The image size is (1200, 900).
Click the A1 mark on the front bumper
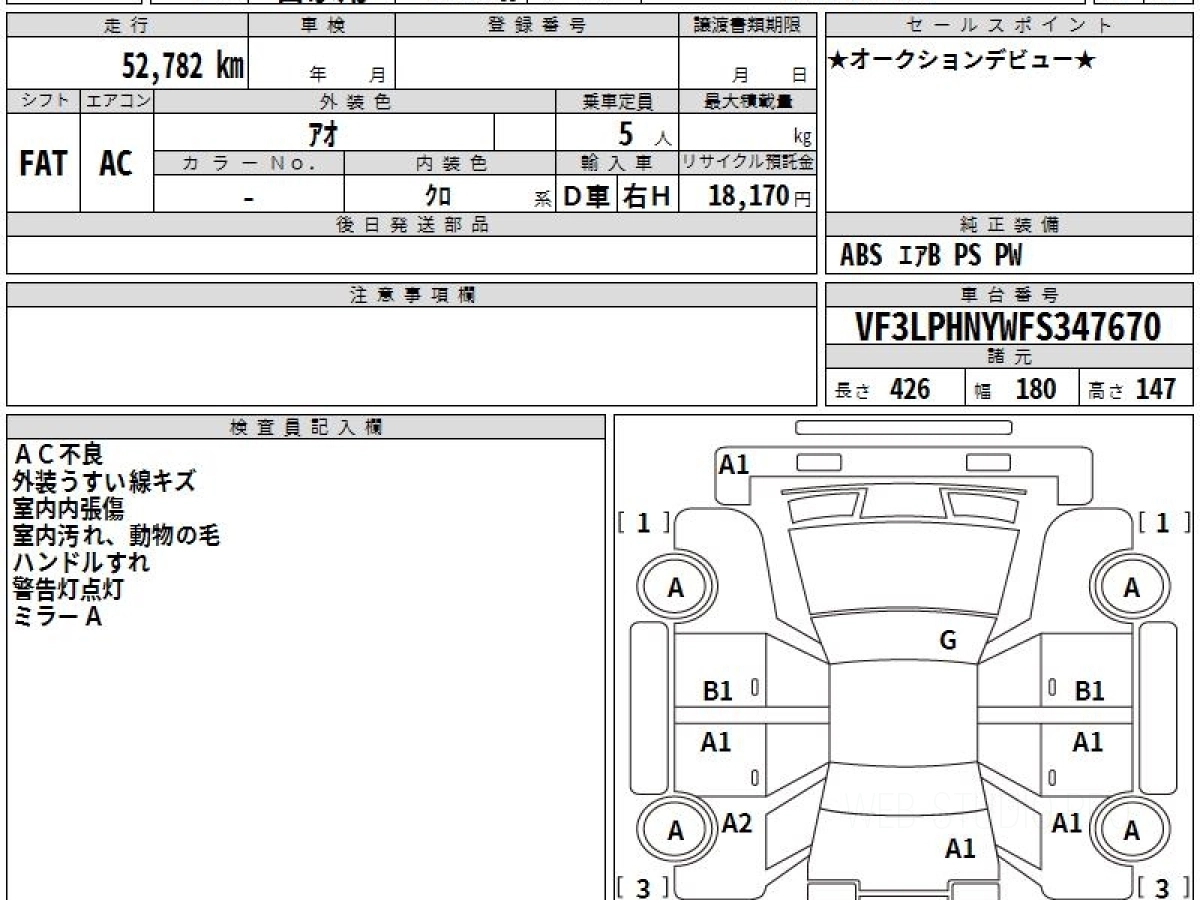(x=735, y=465)
